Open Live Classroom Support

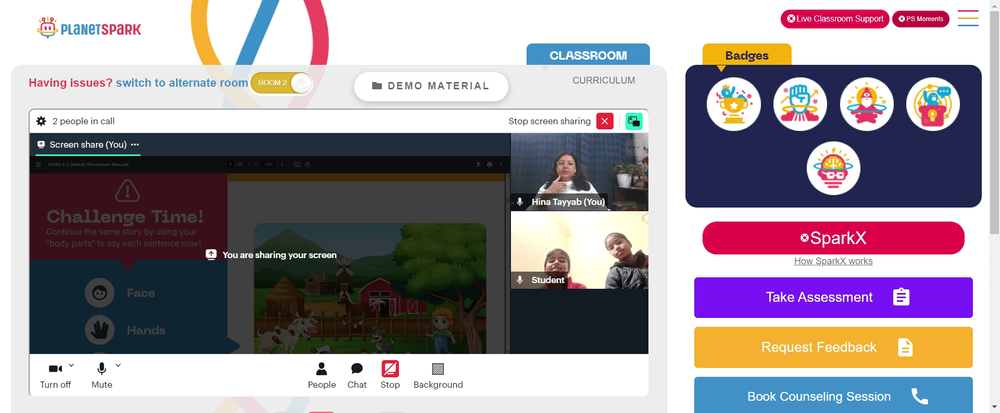(834, 18)
